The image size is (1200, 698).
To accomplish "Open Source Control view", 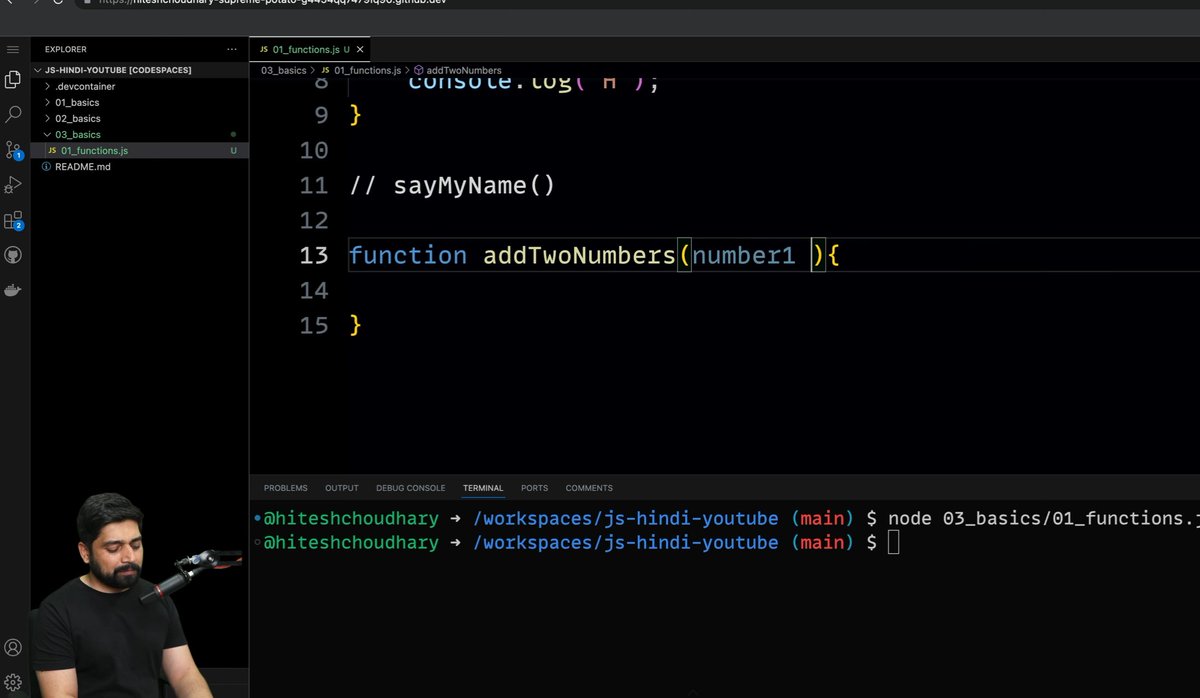I will (13, 150).
